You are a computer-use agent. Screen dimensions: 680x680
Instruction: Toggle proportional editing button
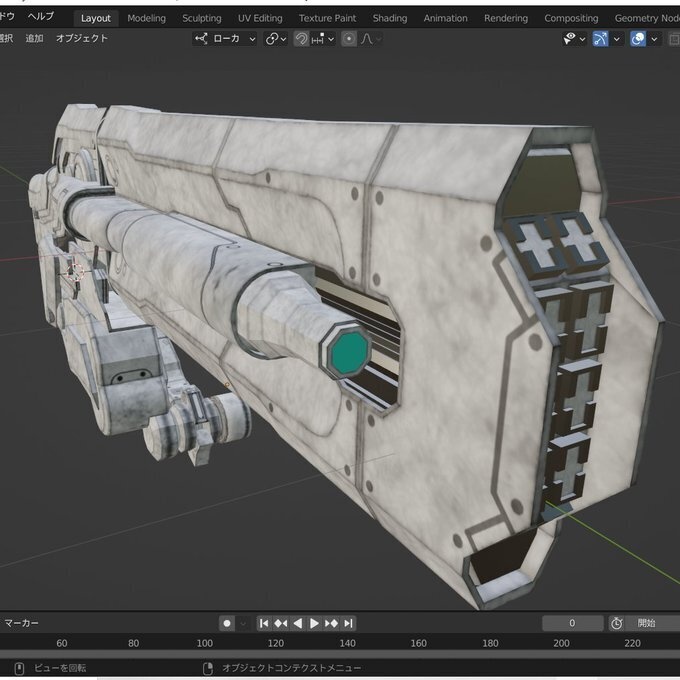[x=349, y=39]
